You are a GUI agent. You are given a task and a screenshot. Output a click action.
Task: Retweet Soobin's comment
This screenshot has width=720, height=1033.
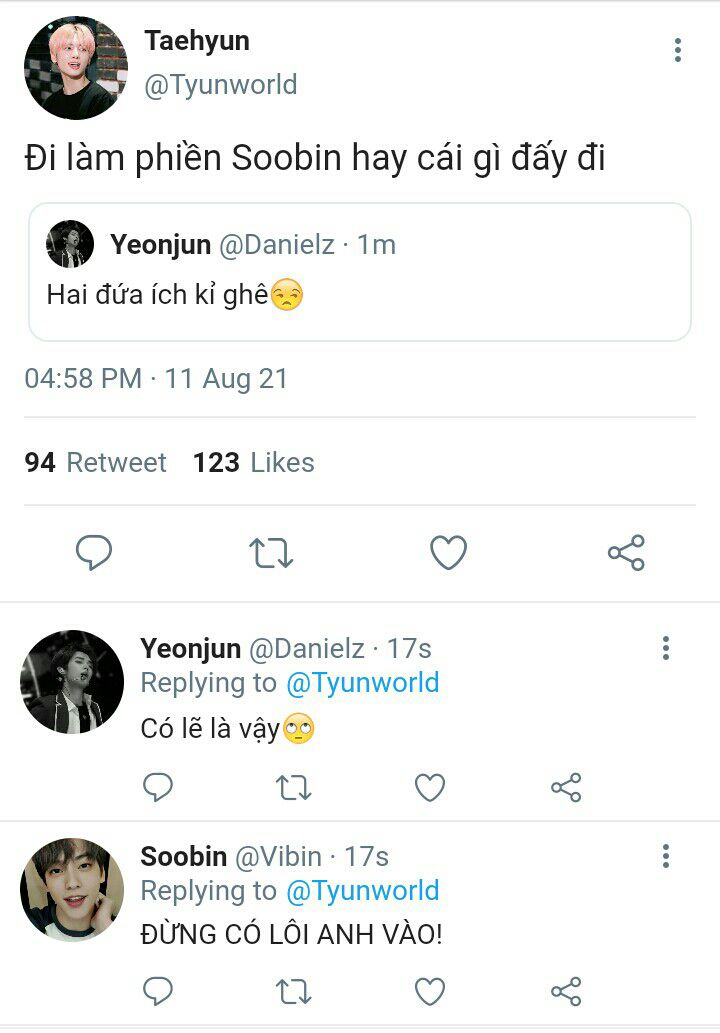click(x=293, y=991)
